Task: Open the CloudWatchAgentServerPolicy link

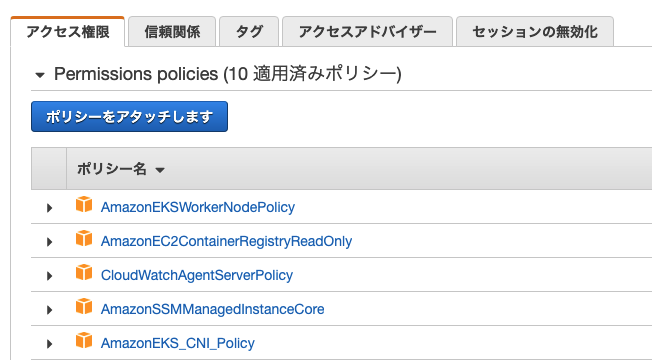Action: (197, 275)
